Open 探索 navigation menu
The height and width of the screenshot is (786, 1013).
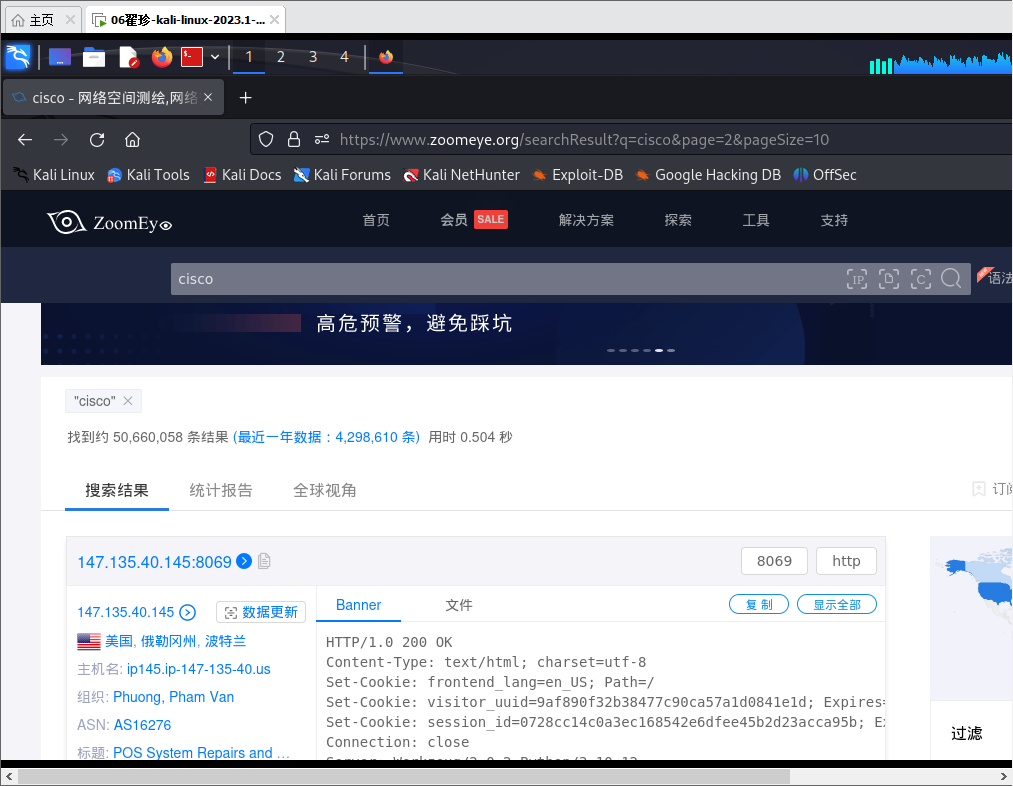coord(678,220)
